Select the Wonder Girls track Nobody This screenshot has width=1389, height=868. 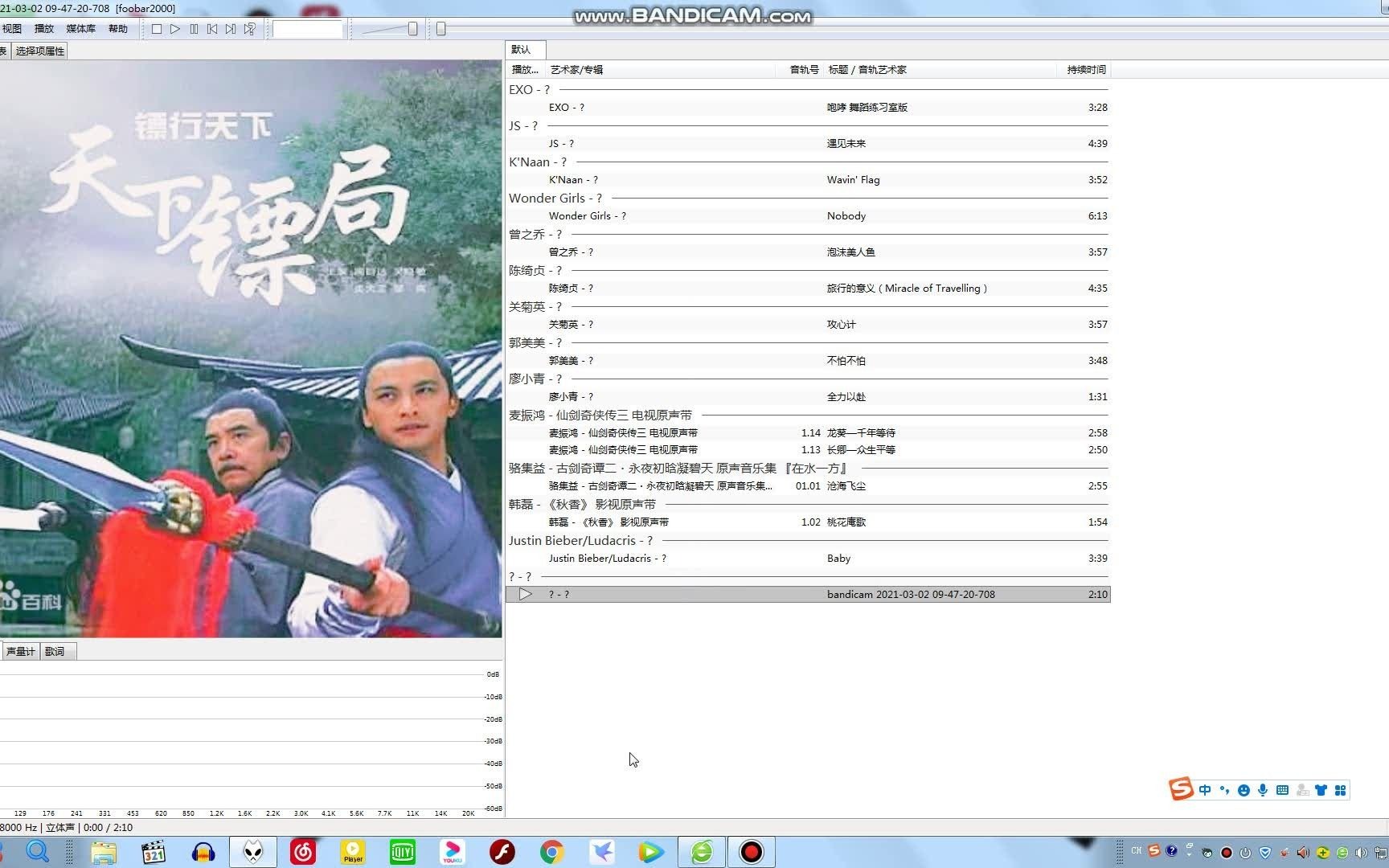(x=808, y=215)
